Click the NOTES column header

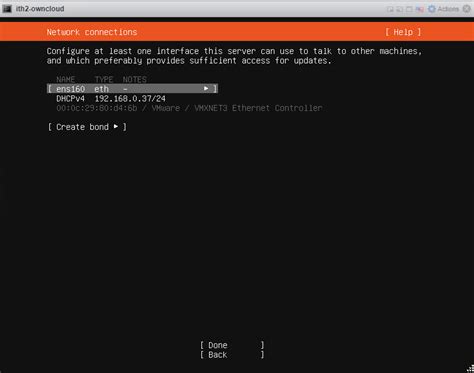[134, 79]
